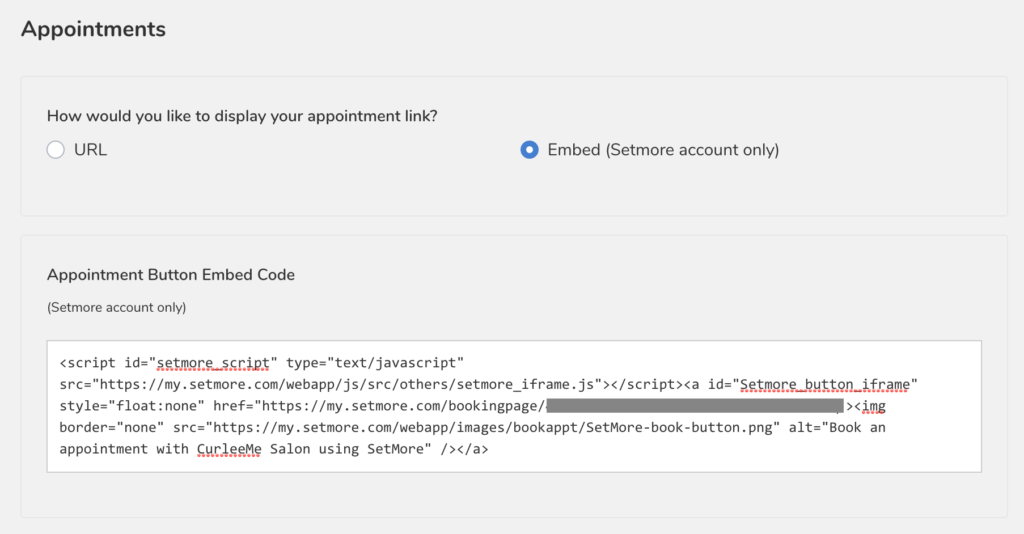Click "Setmore_button_iframe" in the embed code
1024x534 pixels.
(824, 385)
